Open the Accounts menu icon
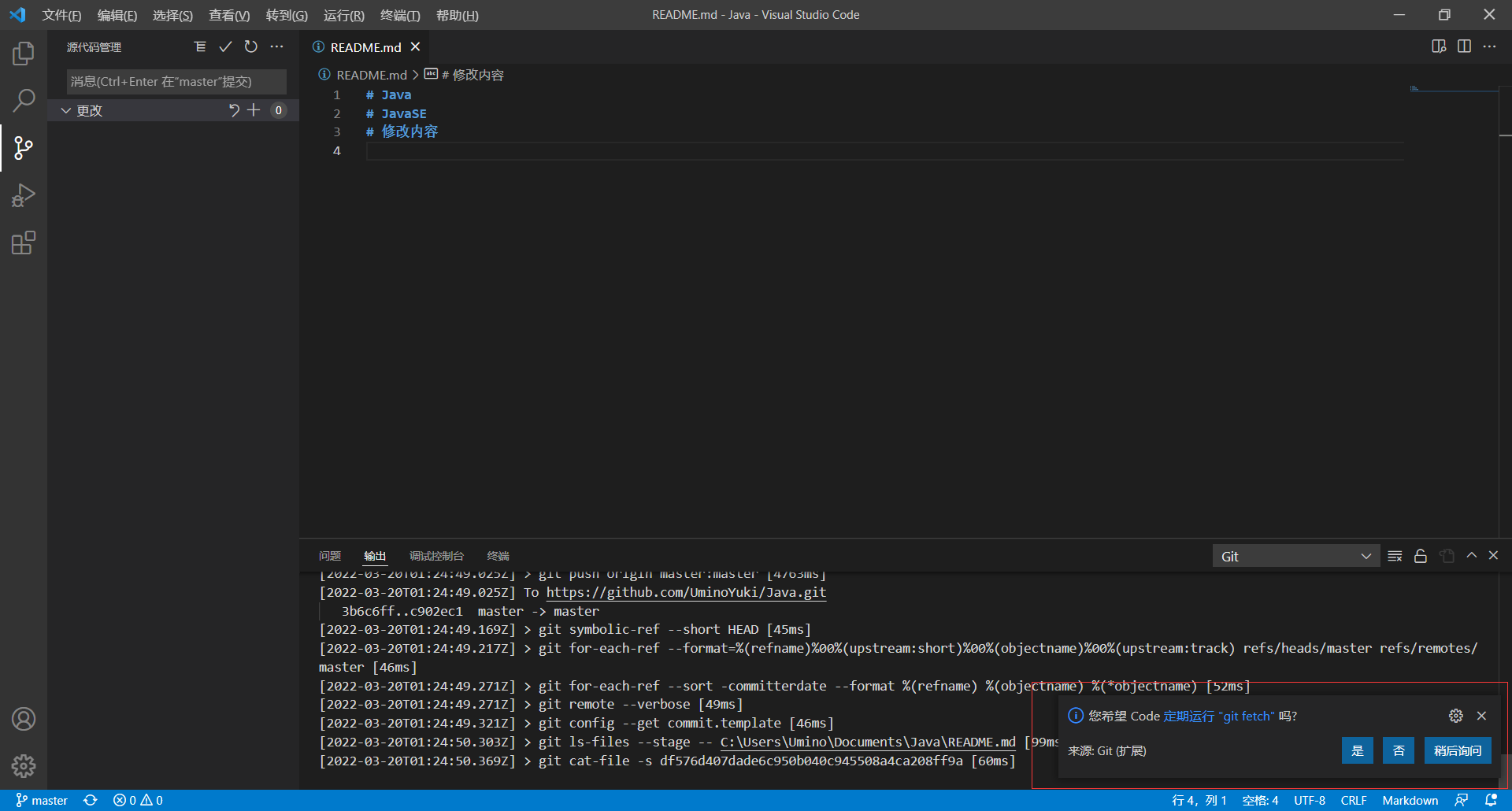The height and width of the screenshot is (811, 1512). tap(24, 719)
